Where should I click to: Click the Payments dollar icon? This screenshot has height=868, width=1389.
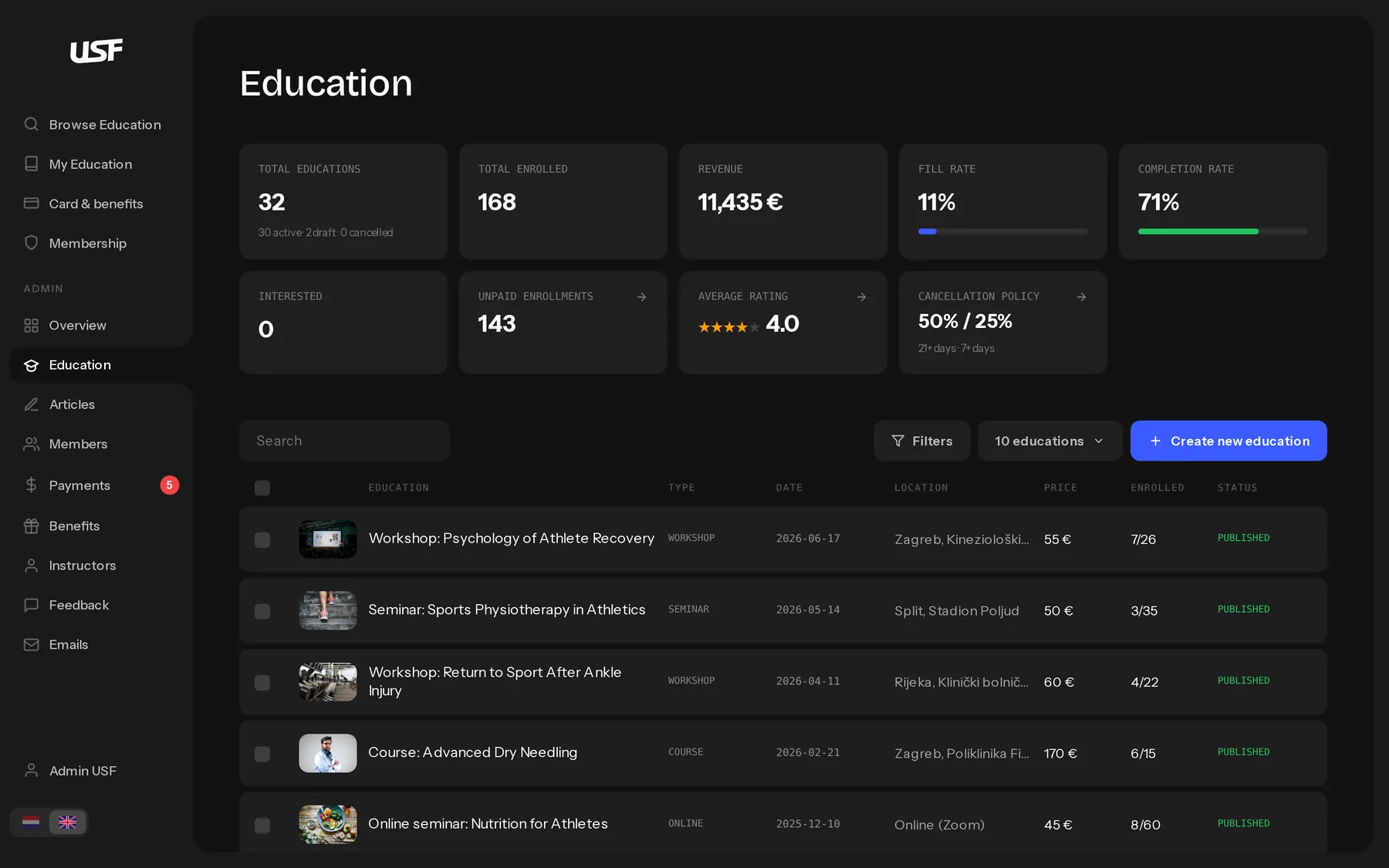point(31,485)
